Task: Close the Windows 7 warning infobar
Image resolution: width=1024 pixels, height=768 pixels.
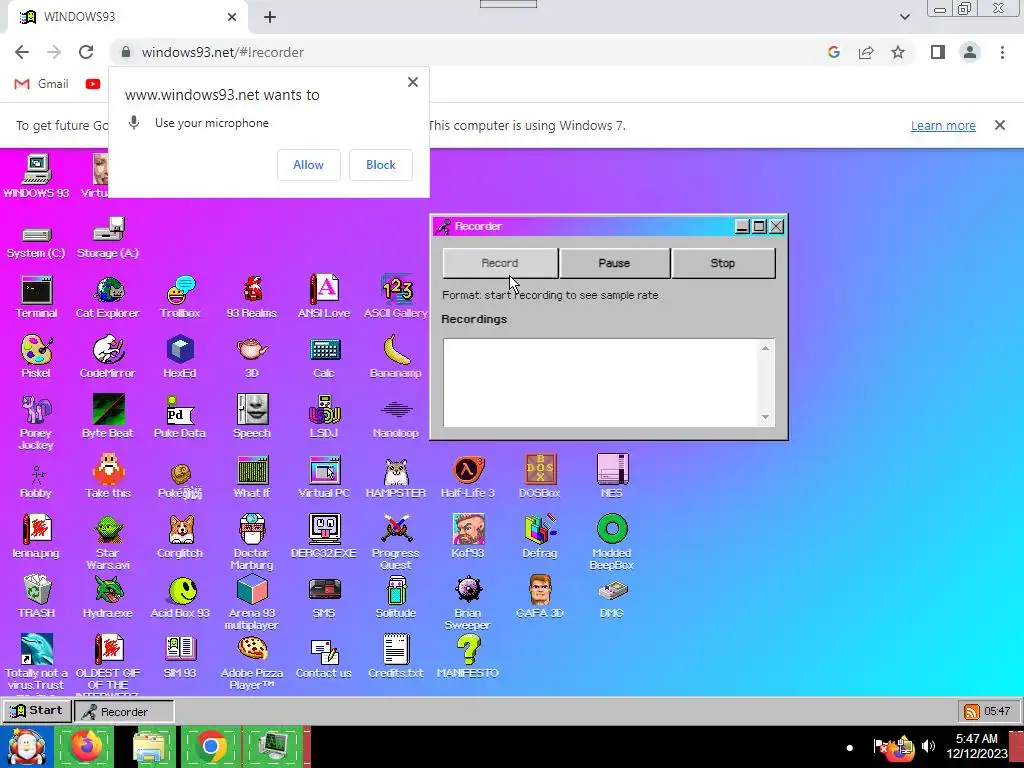Action: click(x=1000, y=125)
